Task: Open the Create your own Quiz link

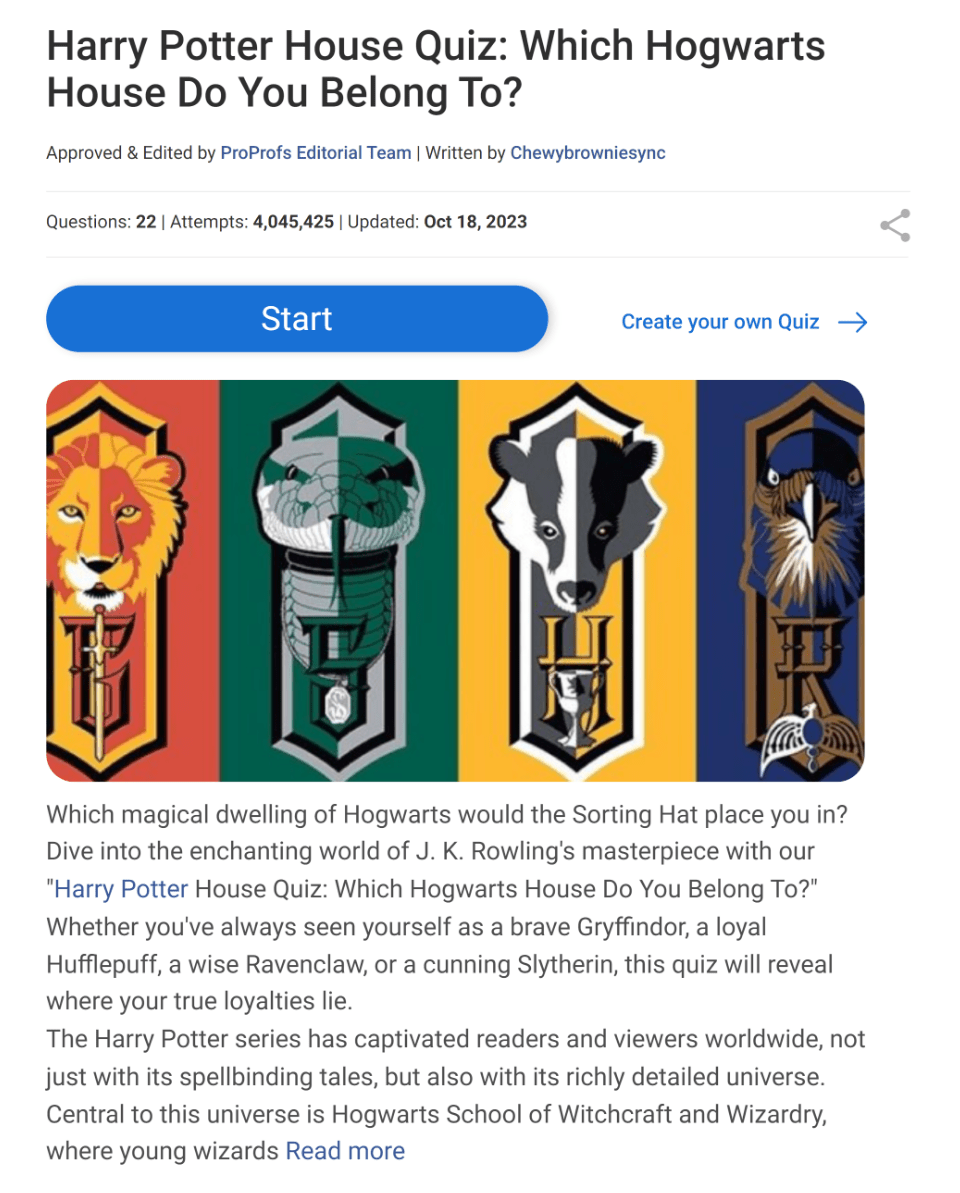Action: click(x=720, y=322)
